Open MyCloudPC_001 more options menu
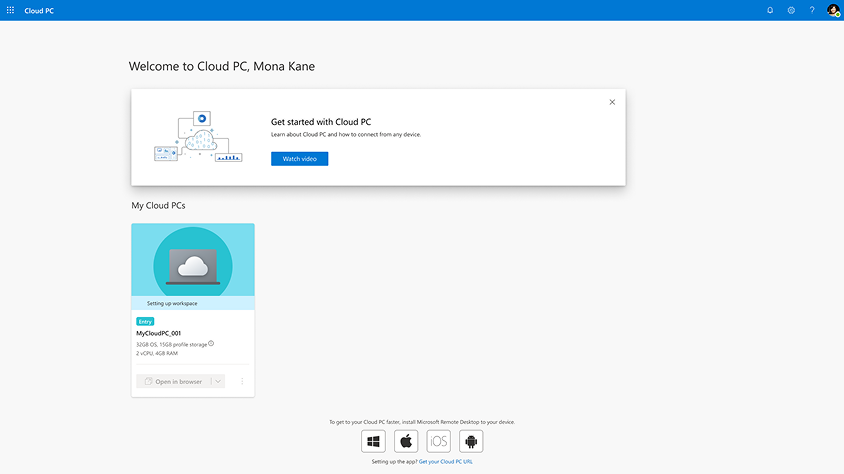844x474 pixels. [242, 381]
